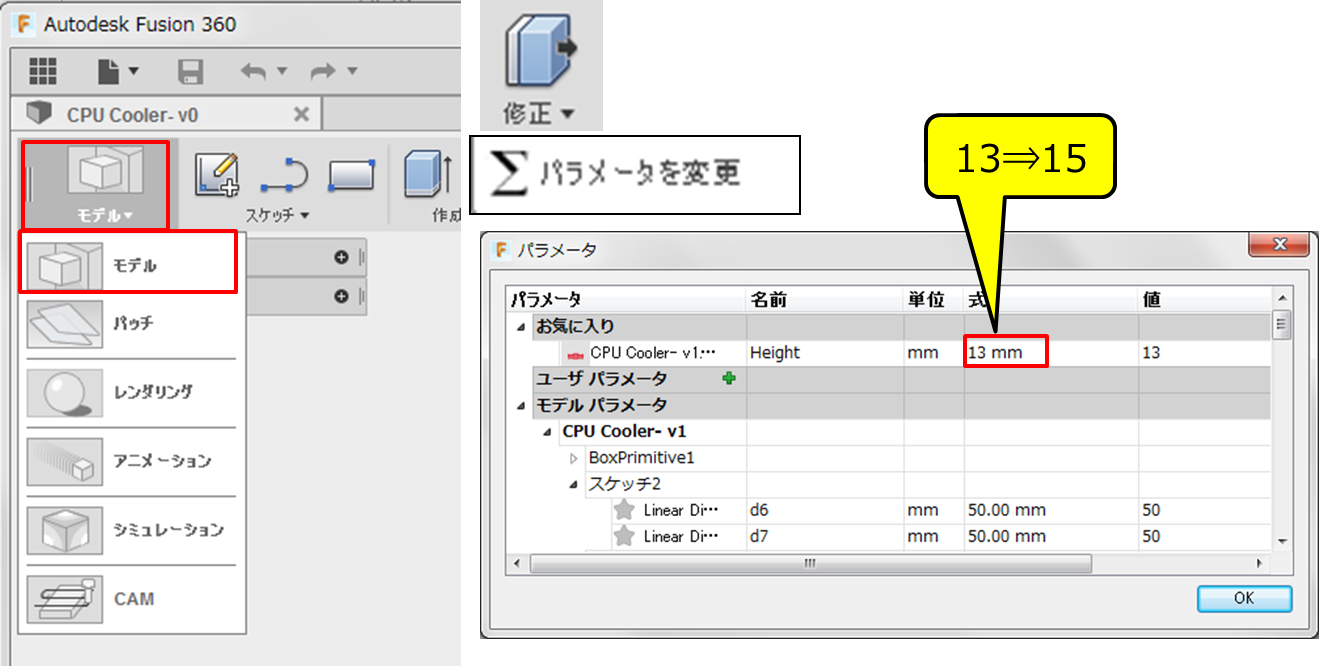Expand the BoxPrimitive1 node

pos(574,458)
